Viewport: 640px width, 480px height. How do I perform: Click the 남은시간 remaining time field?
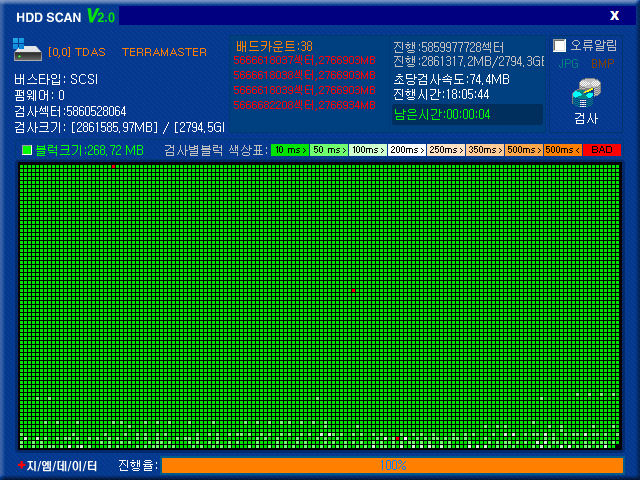coord(467,114)
